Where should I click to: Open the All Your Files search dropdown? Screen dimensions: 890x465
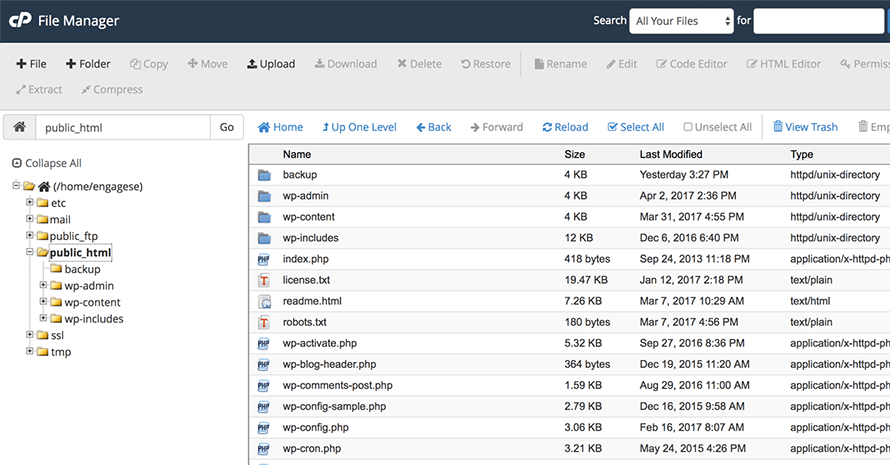(681, 21)
